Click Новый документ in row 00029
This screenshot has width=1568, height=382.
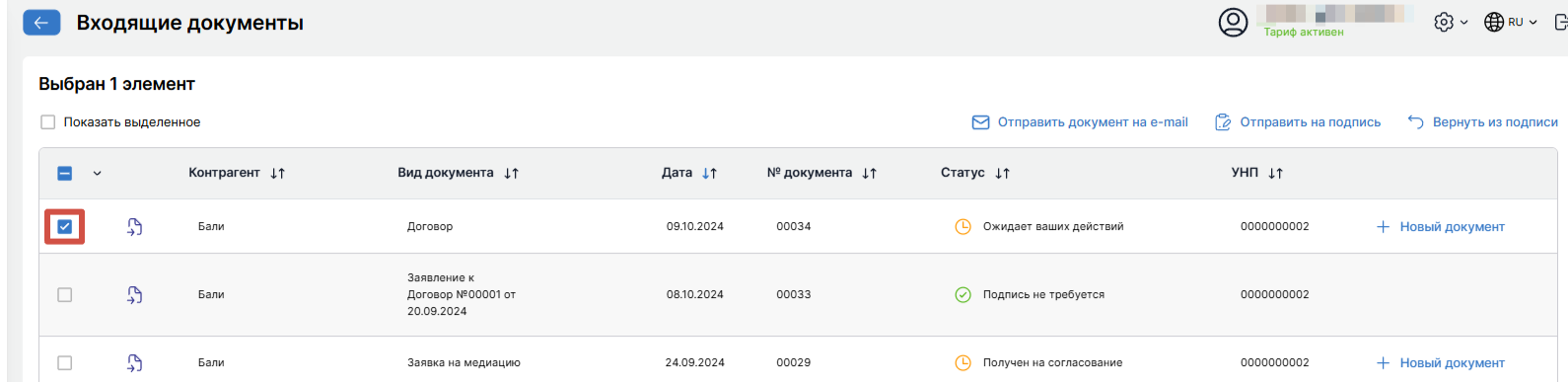(1452, 363)
